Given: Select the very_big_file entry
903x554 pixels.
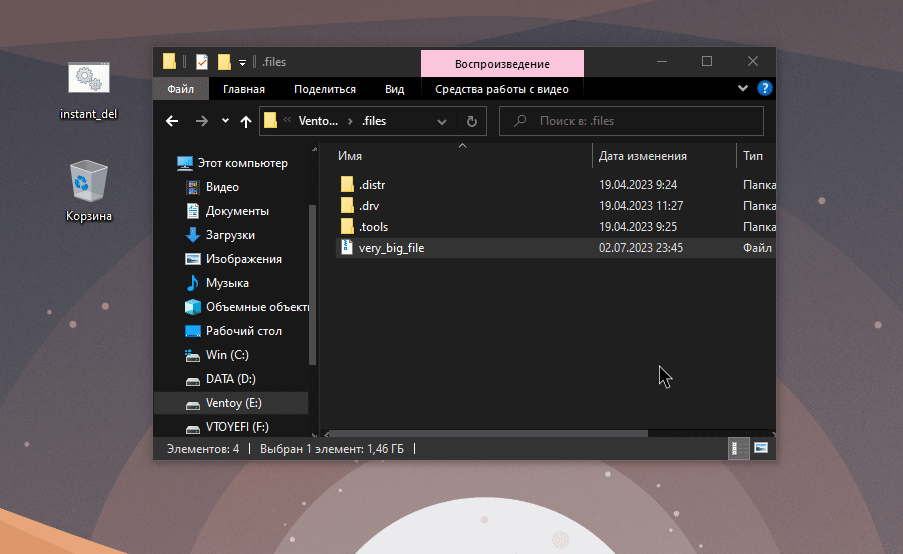Looking at the screenshot, I should [555, 248].
